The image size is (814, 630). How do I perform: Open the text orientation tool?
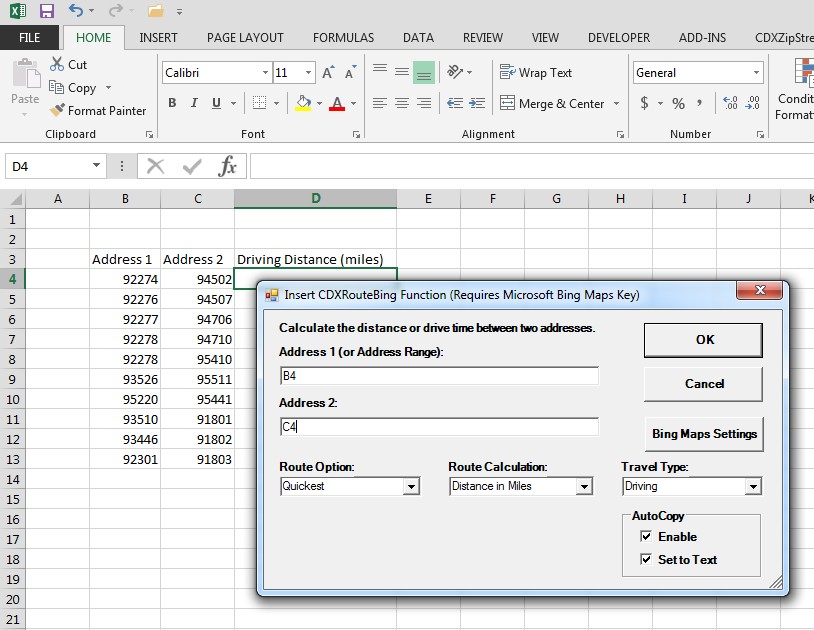(x=455, y=72)
